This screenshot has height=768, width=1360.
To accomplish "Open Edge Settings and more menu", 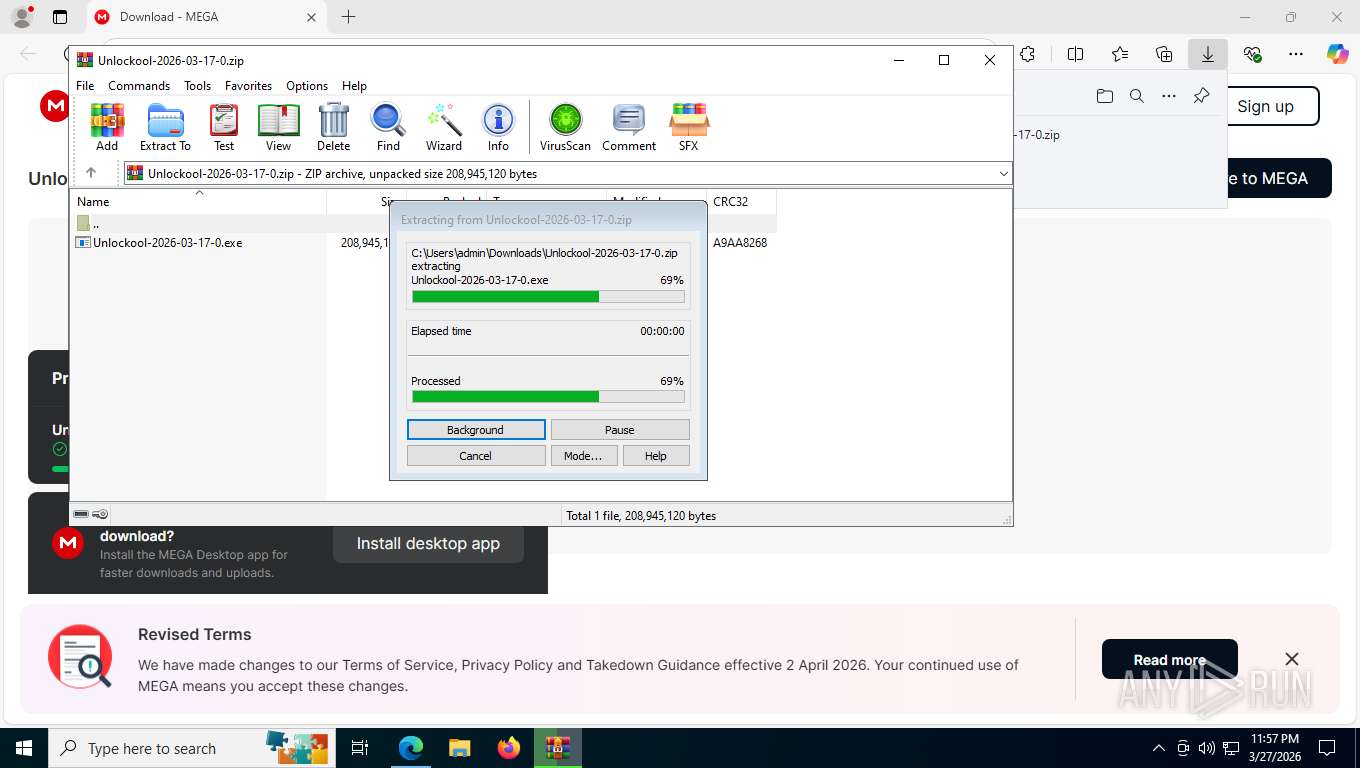I will (x=1296, y=54).
